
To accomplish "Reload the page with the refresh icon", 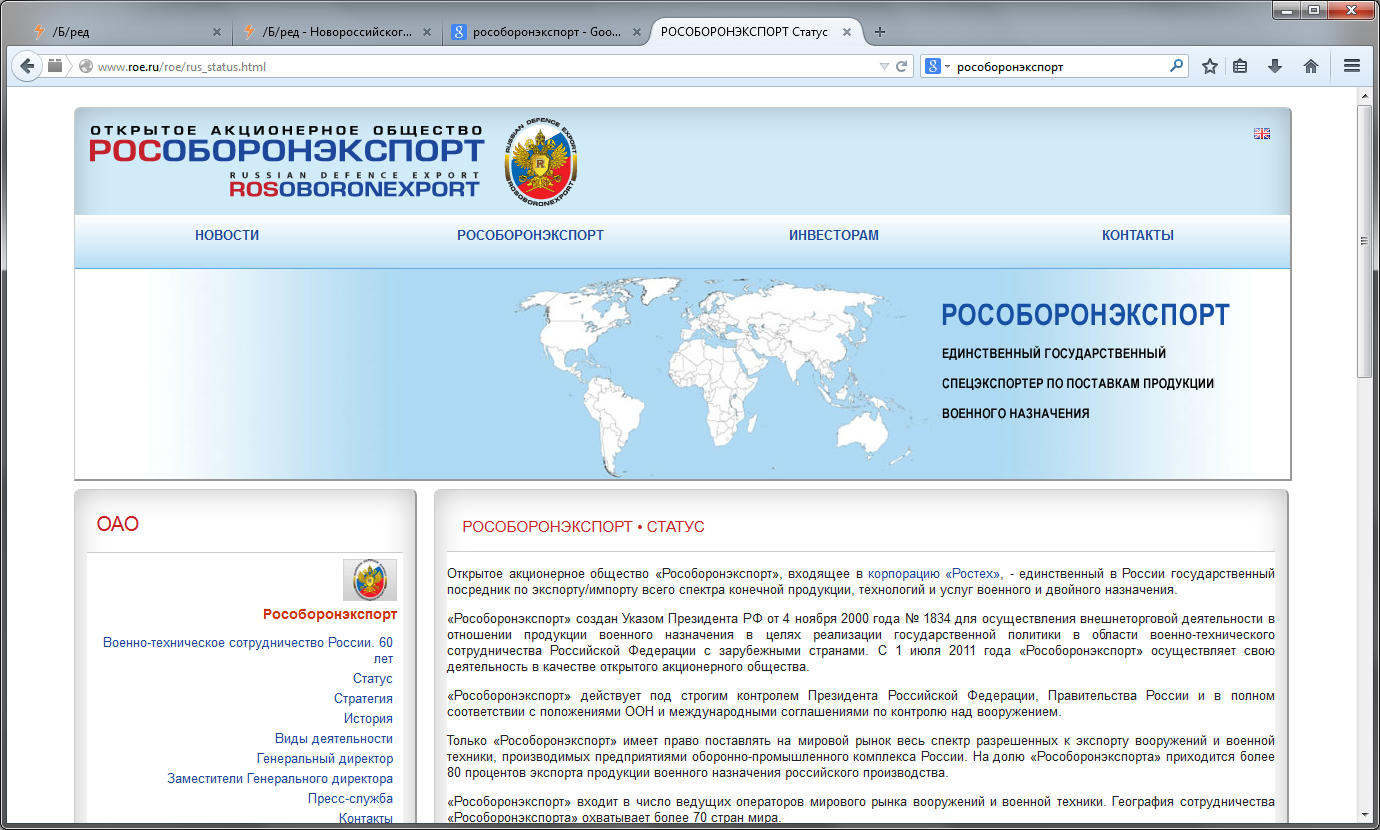I will pos(901,67).
